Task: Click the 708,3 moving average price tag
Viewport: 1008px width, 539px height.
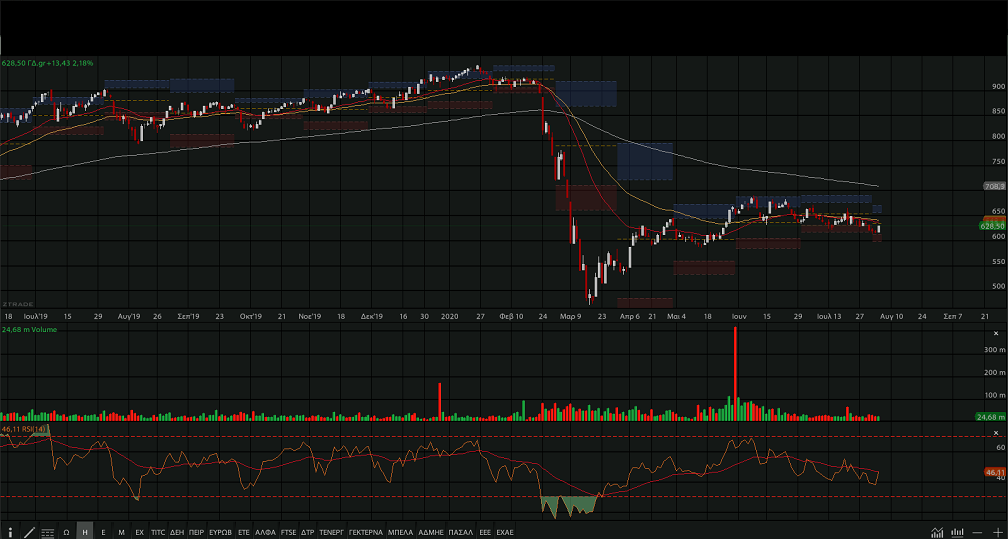Action: (994, 186)
